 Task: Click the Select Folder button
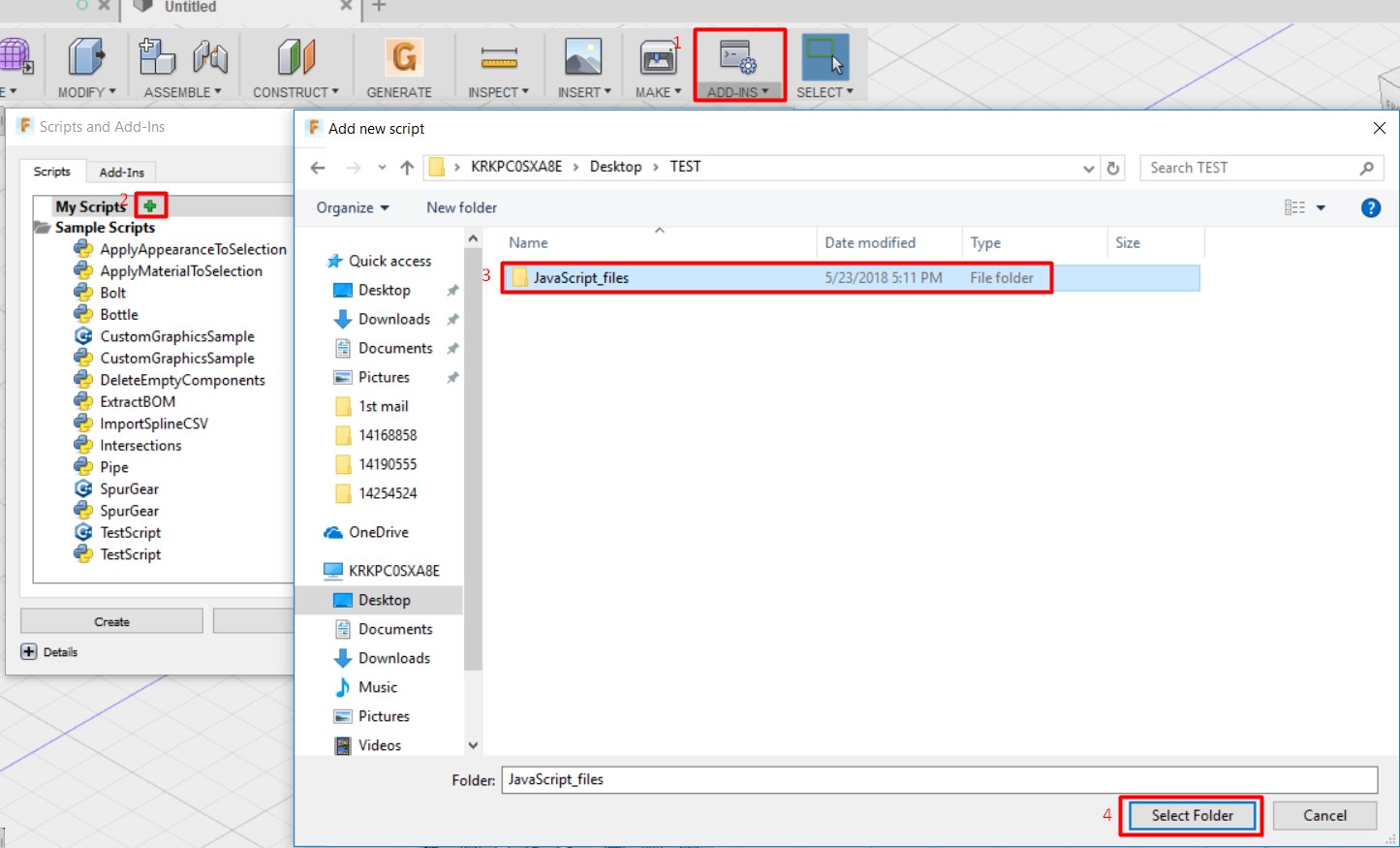point(1191,815)
